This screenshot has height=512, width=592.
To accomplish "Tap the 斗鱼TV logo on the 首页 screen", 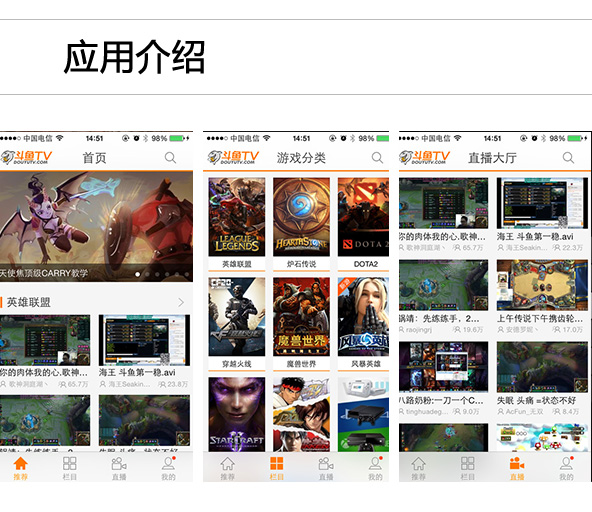I will coord(26,157).
